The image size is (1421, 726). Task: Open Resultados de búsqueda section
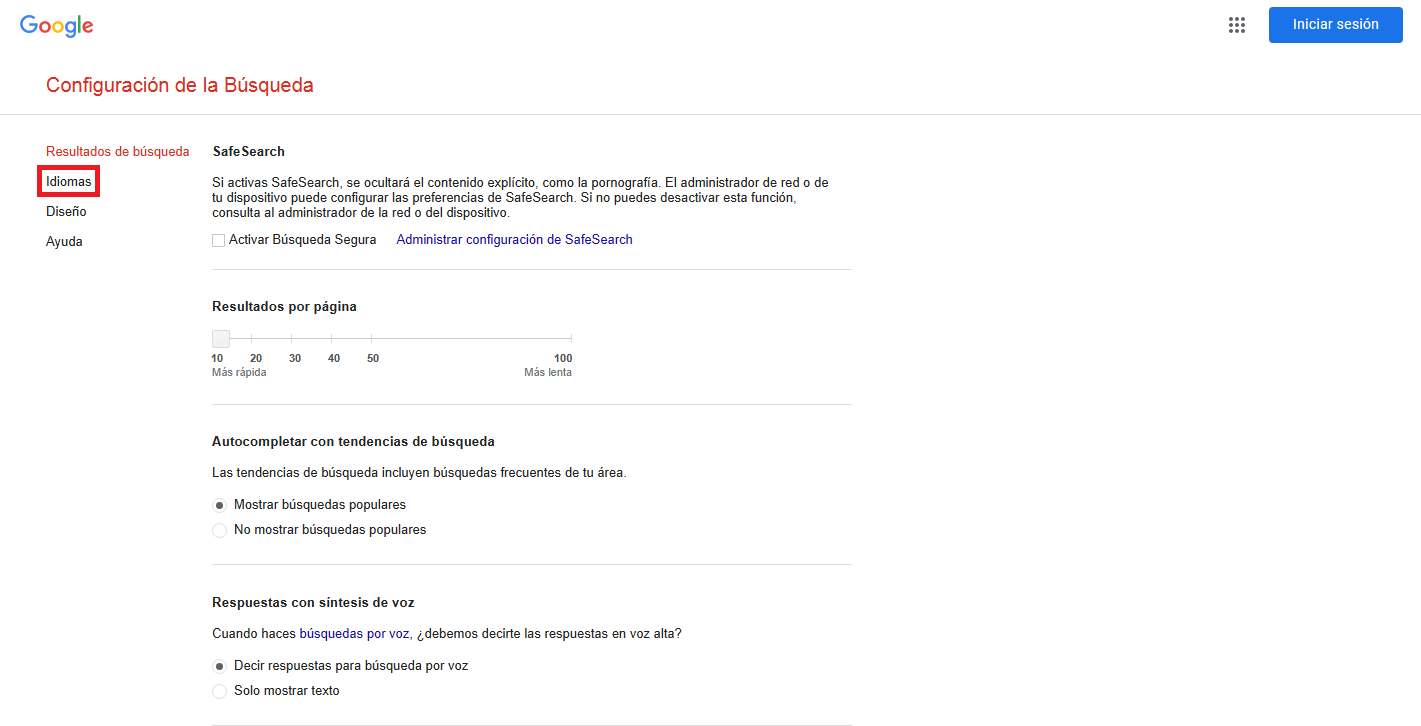(x=118, y=152)
